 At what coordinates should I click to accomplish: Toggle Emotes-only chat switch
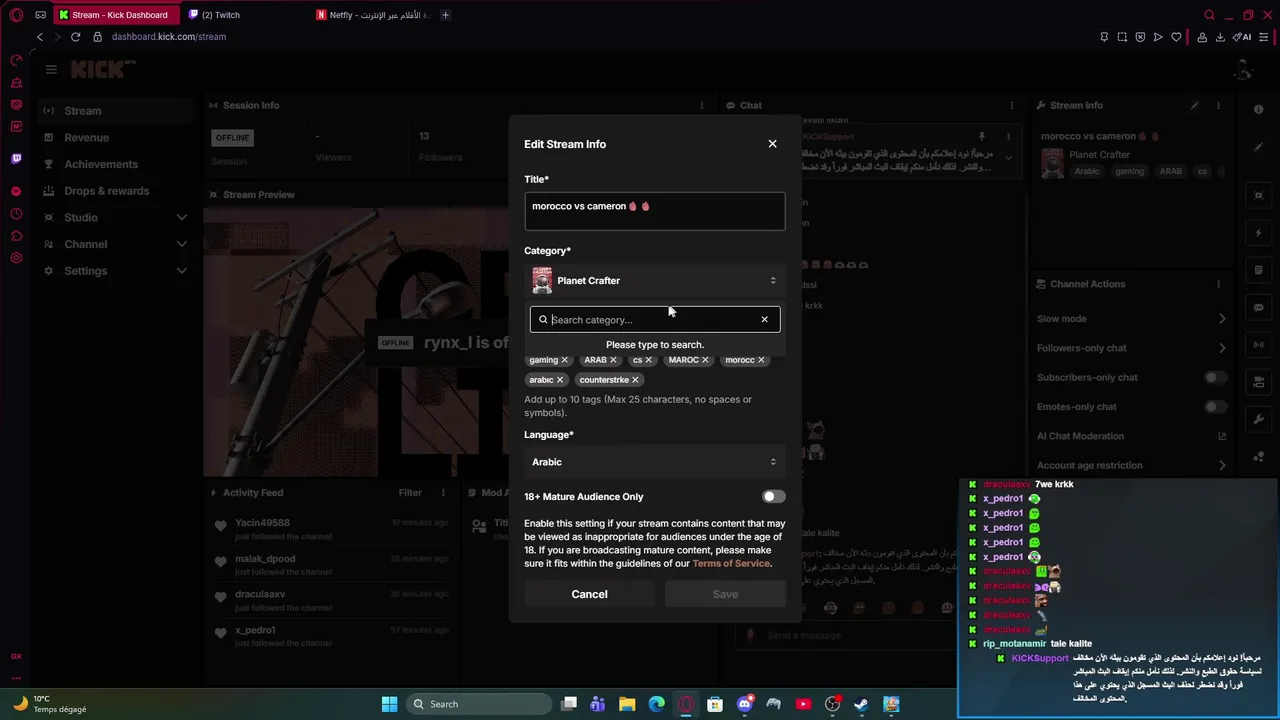(x=1215, y=407)
